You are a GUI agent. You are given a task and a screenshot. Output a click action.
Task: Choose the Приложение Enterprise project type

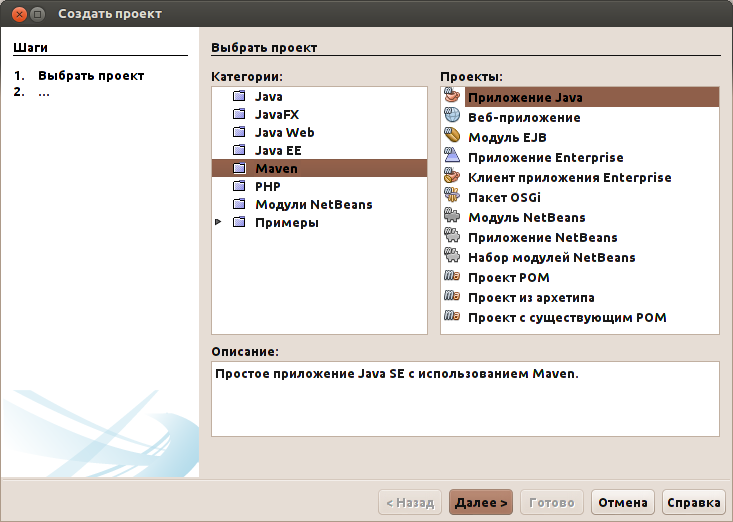(x=546, y=158)
